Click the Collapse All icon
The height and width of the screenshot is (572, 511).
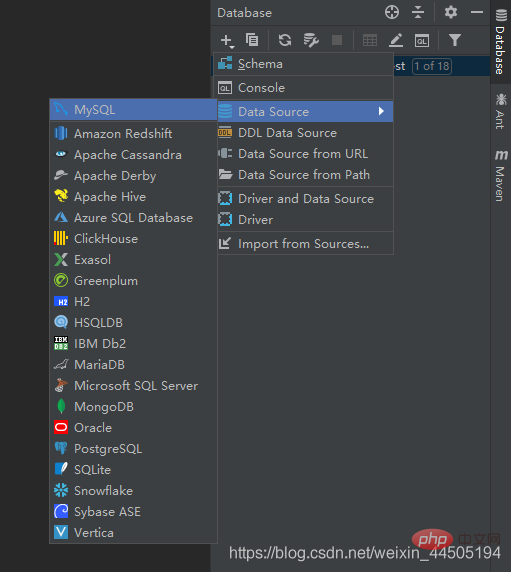(418, 12)
